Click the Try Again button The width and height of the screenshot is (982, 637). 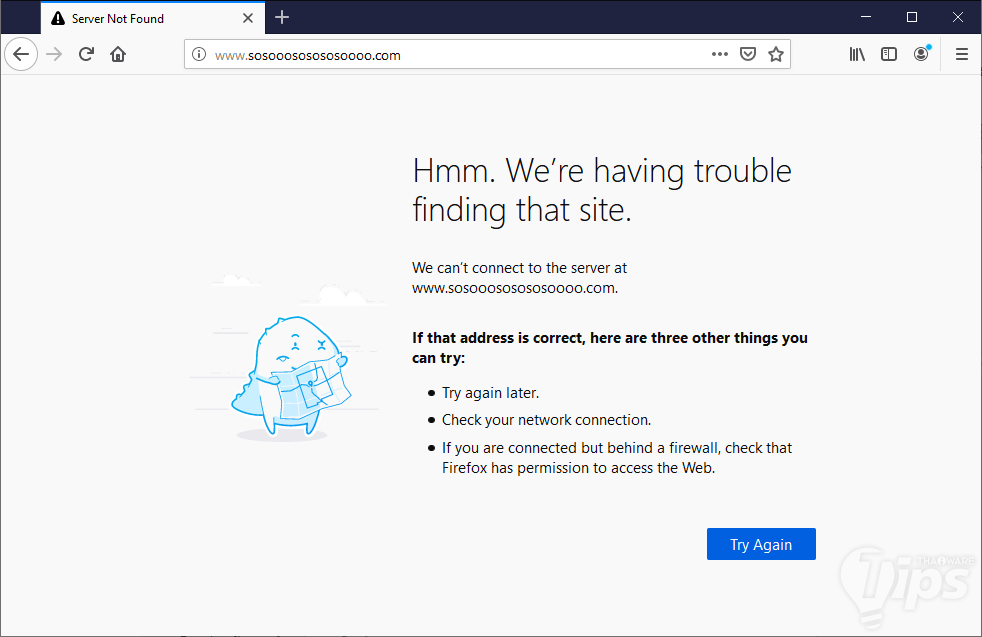(761, 544)
